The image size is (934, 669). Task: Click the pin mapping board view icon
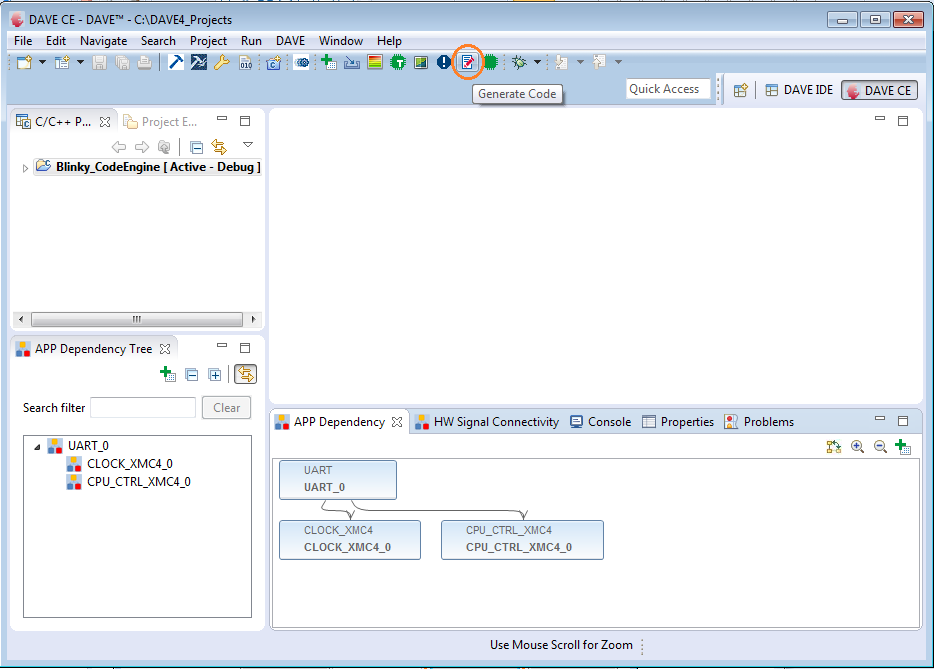coord(421,62)
